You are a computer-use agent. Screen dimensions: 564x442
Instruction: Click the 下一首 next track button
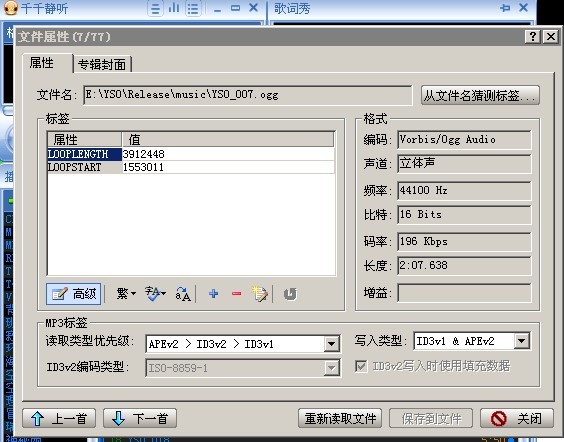pos(140,418)
